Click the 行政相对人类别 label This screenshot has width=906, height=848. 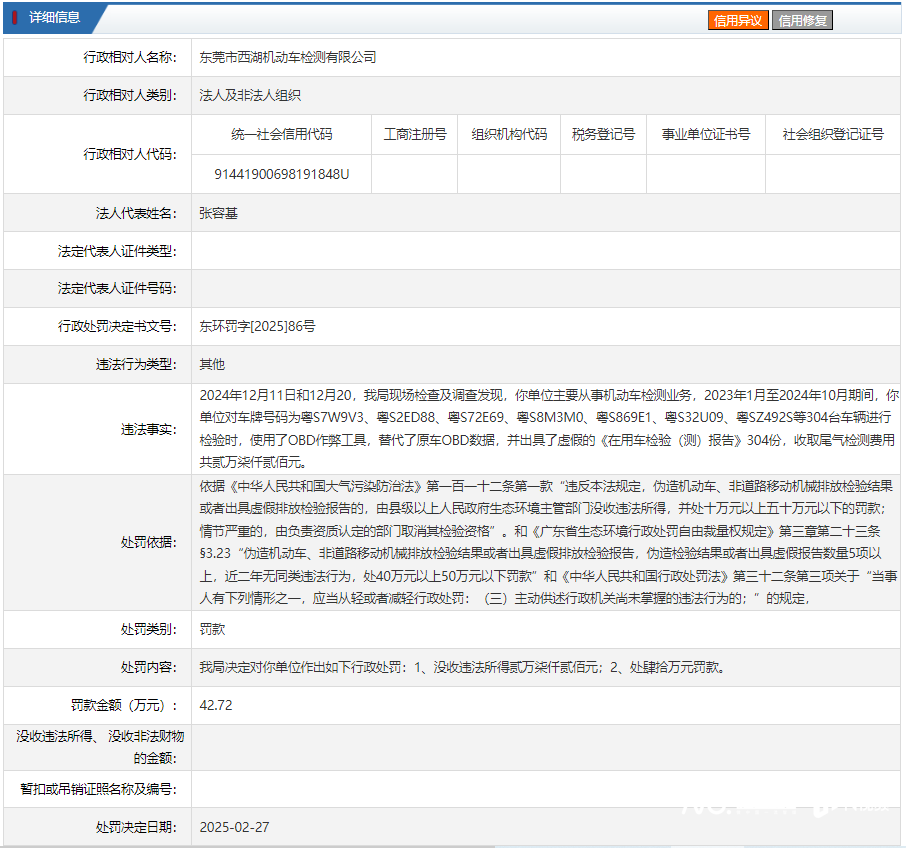point(130,95)
